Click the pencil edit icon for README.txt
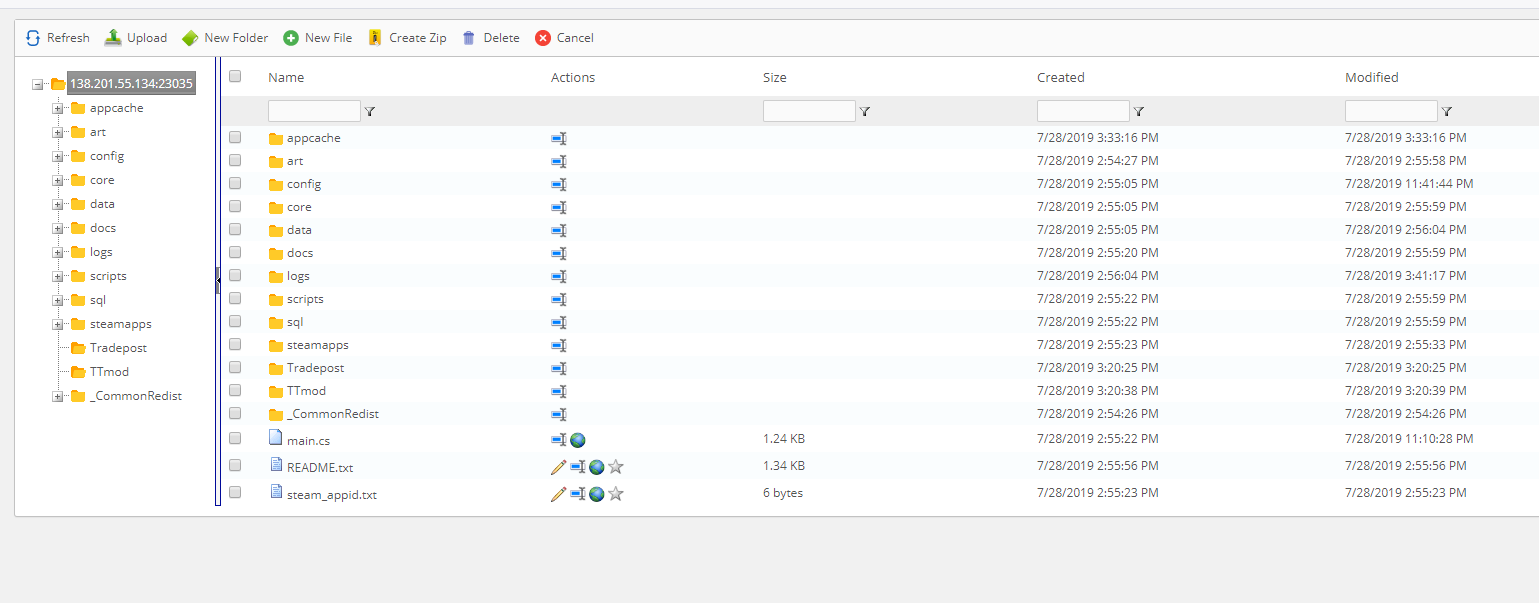 558,467
